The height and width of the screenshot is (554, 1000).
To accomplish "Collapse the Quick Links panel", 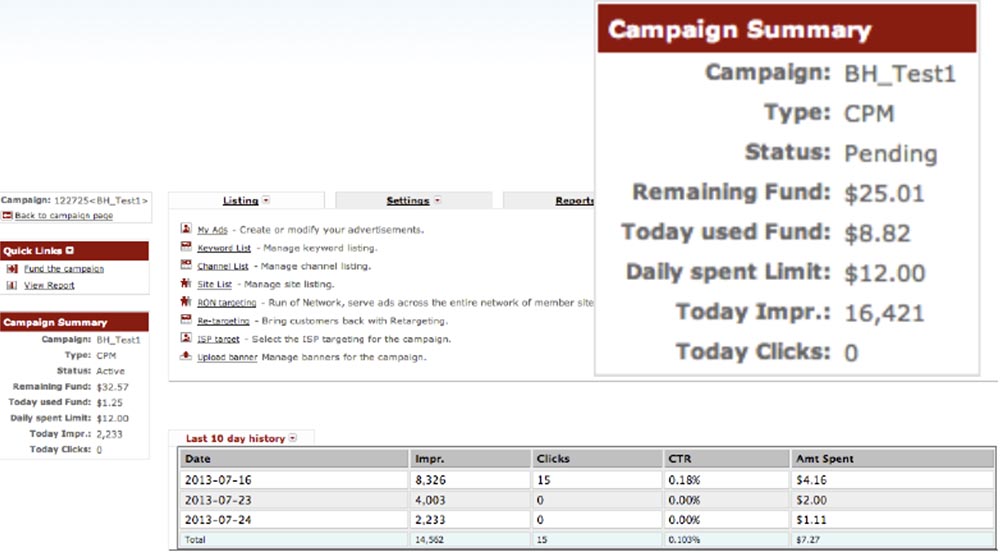I will (x=70, y=251).
